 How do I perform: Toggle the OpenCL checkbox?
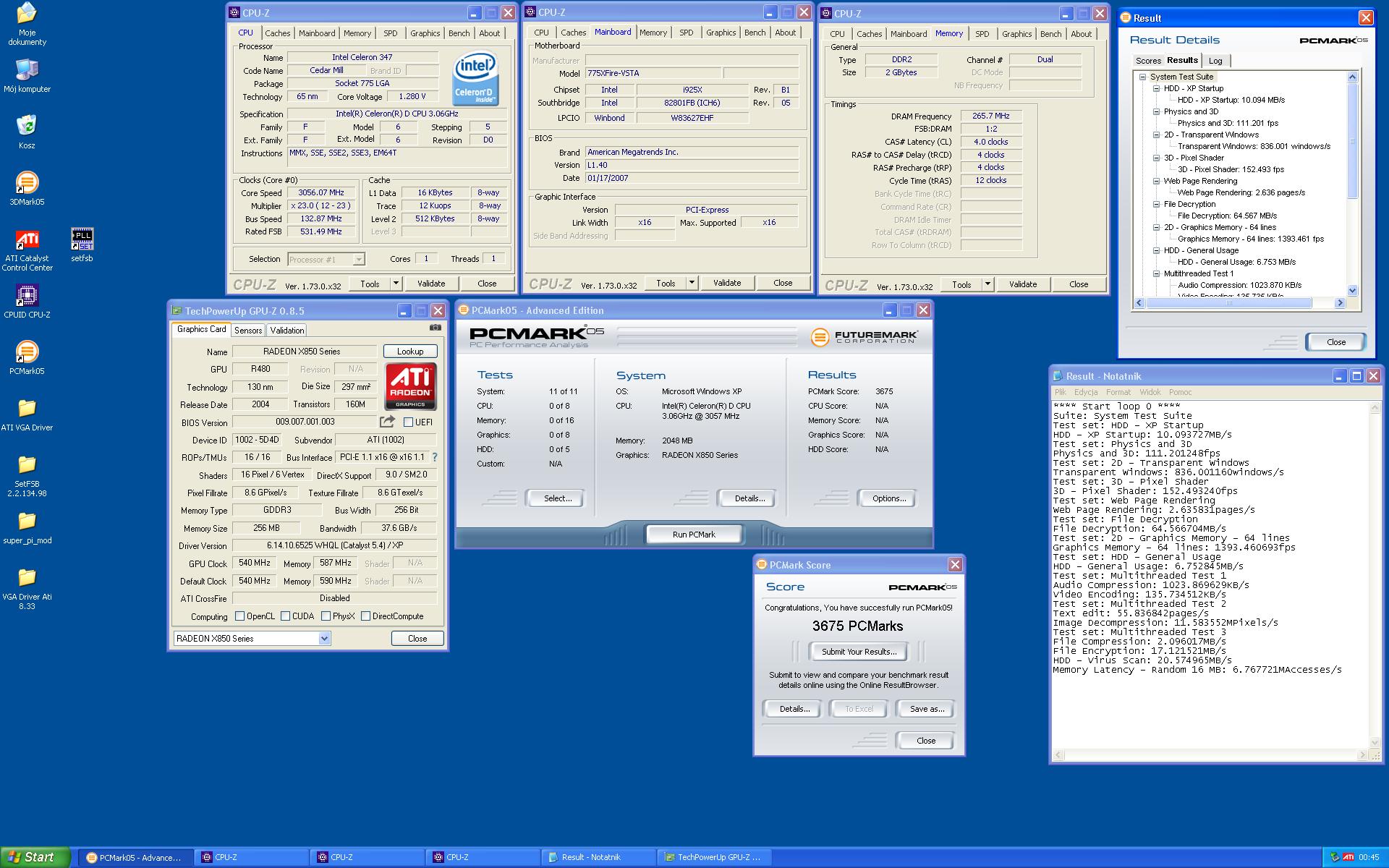tap(240, 616)
